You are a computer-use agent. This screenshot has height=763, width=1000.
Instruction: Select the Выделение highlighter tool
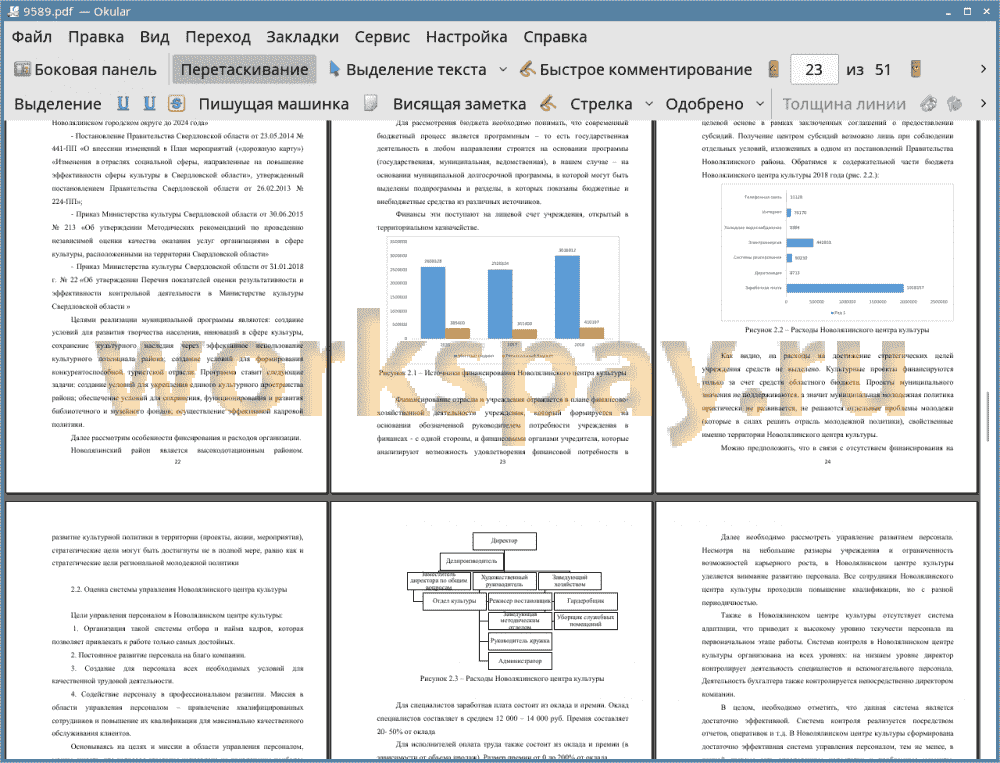pyautogui.click(x=57, y=104)
